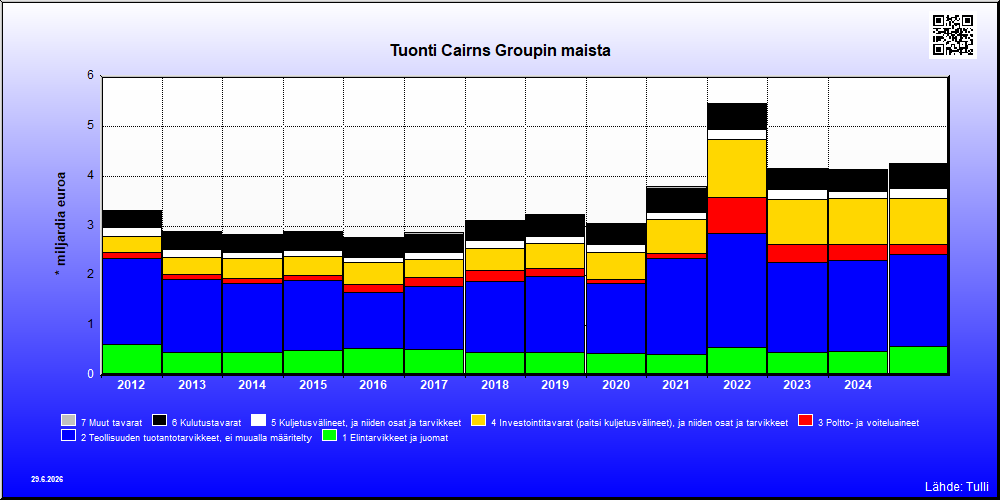The image size is (1000, 500).
Task: Click the y-axis value 4
Action: (90, 175)
